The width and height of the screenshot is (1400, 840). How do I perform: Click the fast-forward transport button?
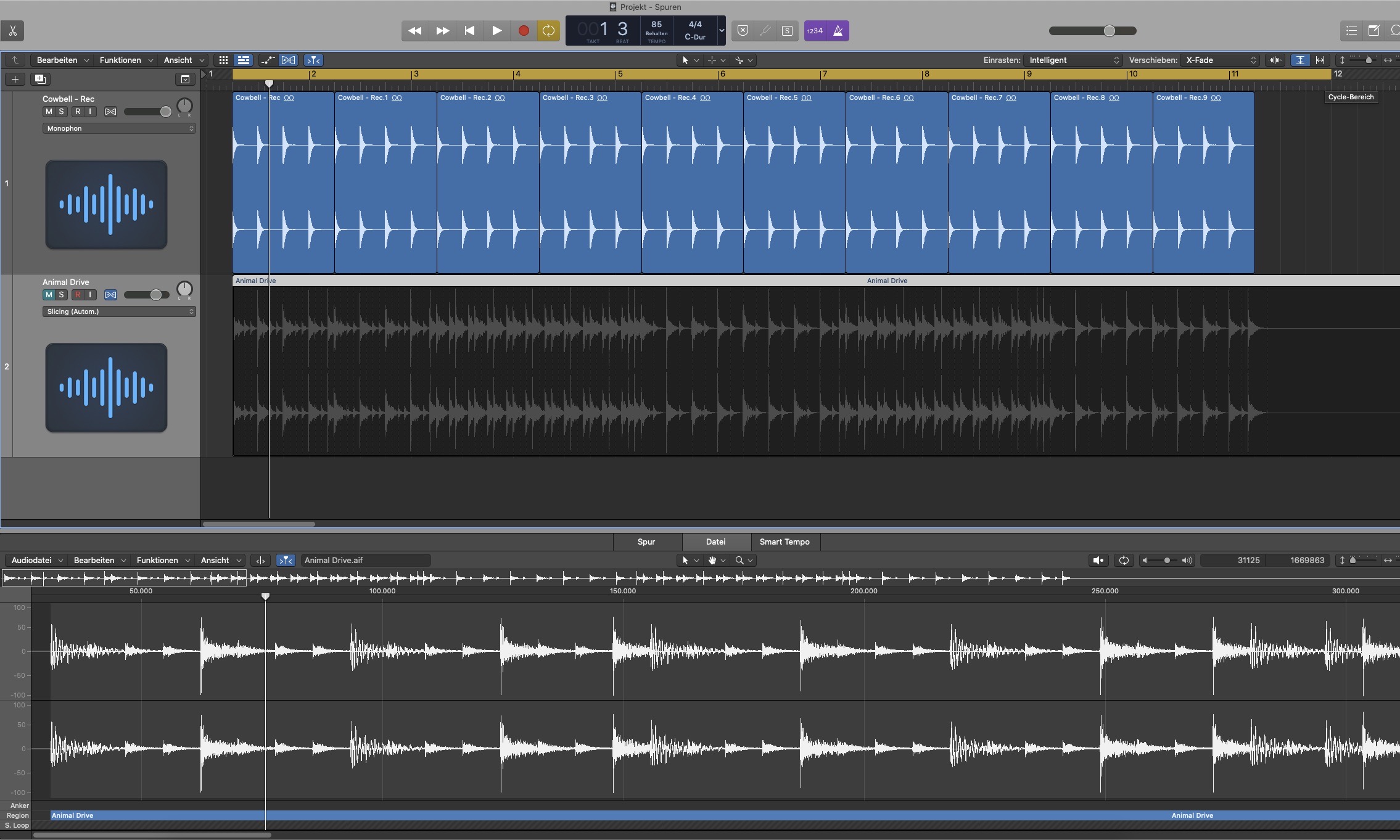(x=442, y=31)
